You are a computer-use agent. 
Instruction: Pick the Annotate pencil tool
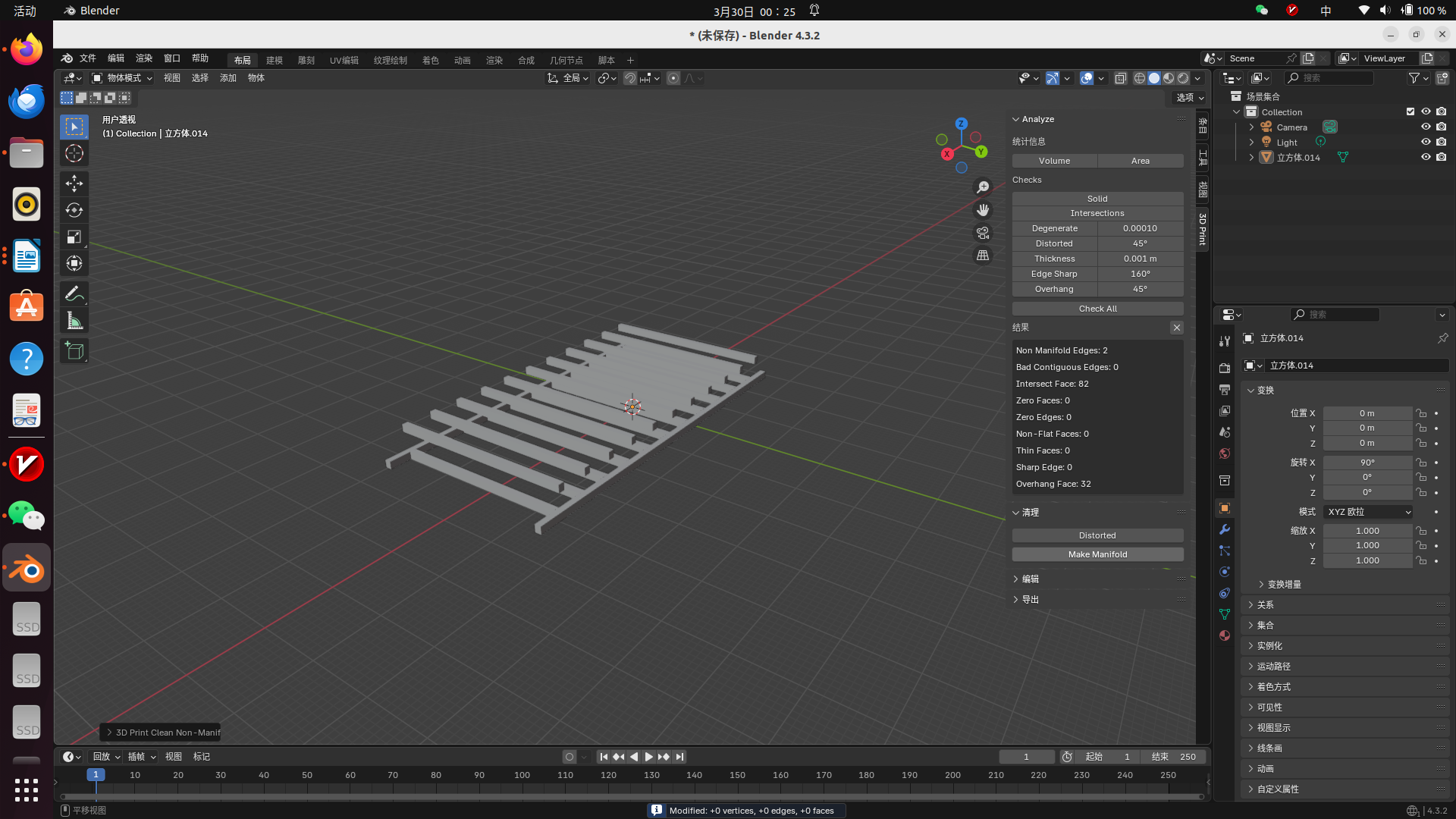[x=74, y=293]
